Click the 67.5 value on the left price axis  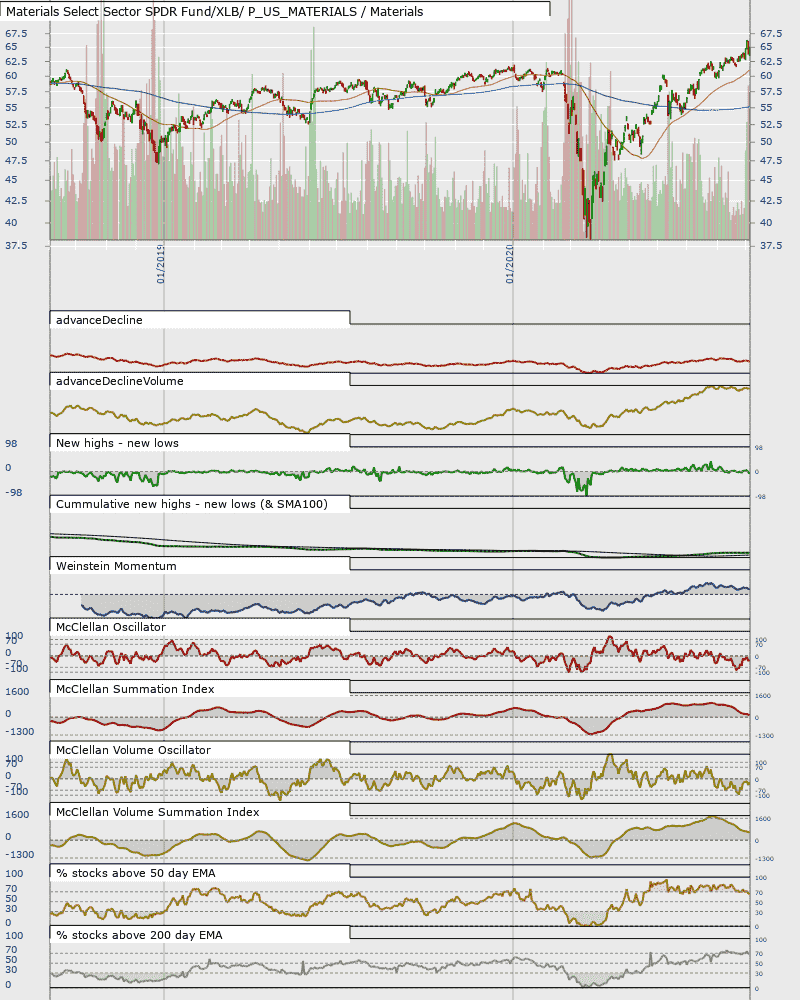(x=16, y=33)
